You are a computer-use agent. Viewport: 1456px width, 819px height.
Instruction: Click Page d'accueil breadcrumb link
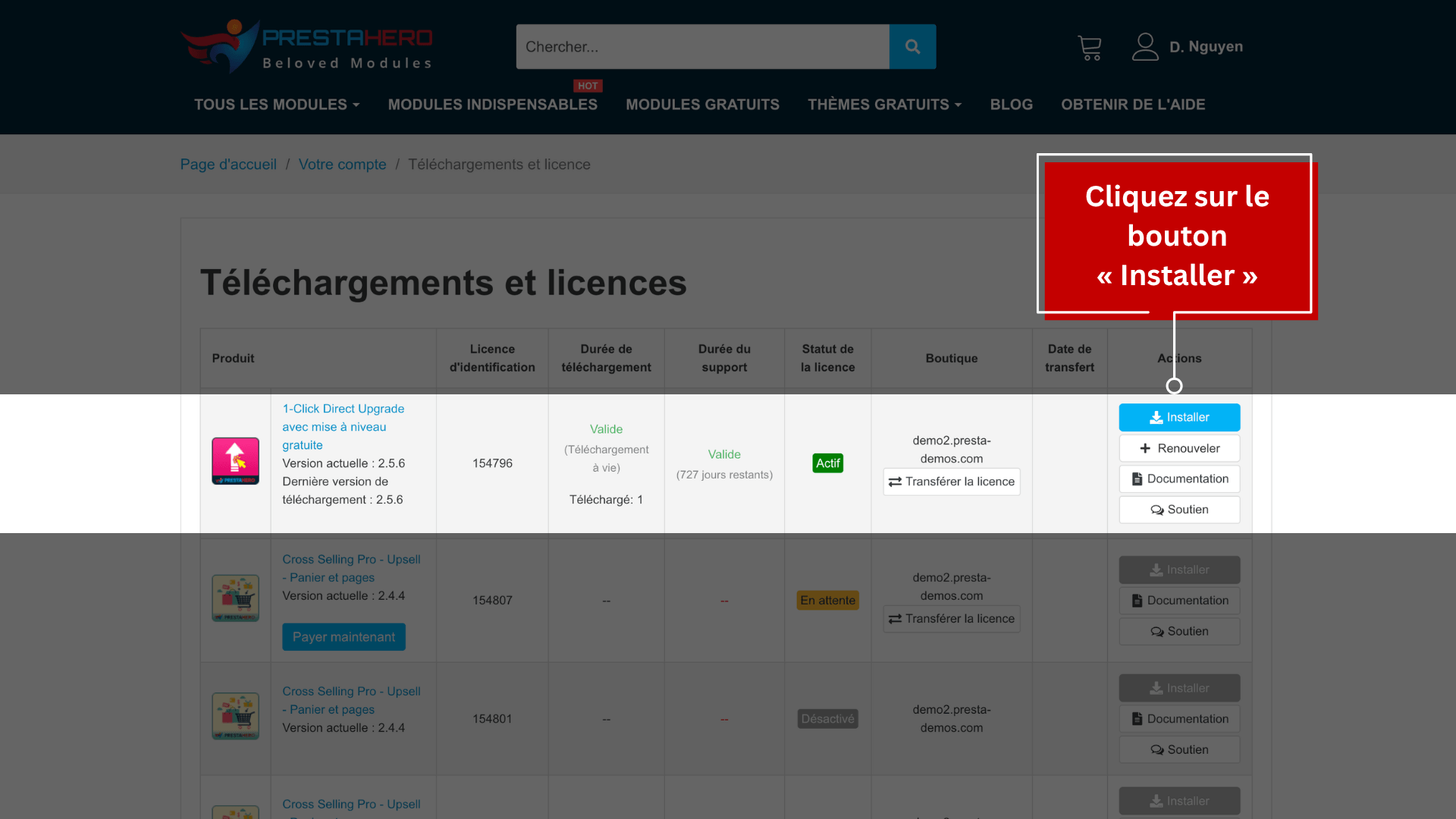[x=228, y=165]
